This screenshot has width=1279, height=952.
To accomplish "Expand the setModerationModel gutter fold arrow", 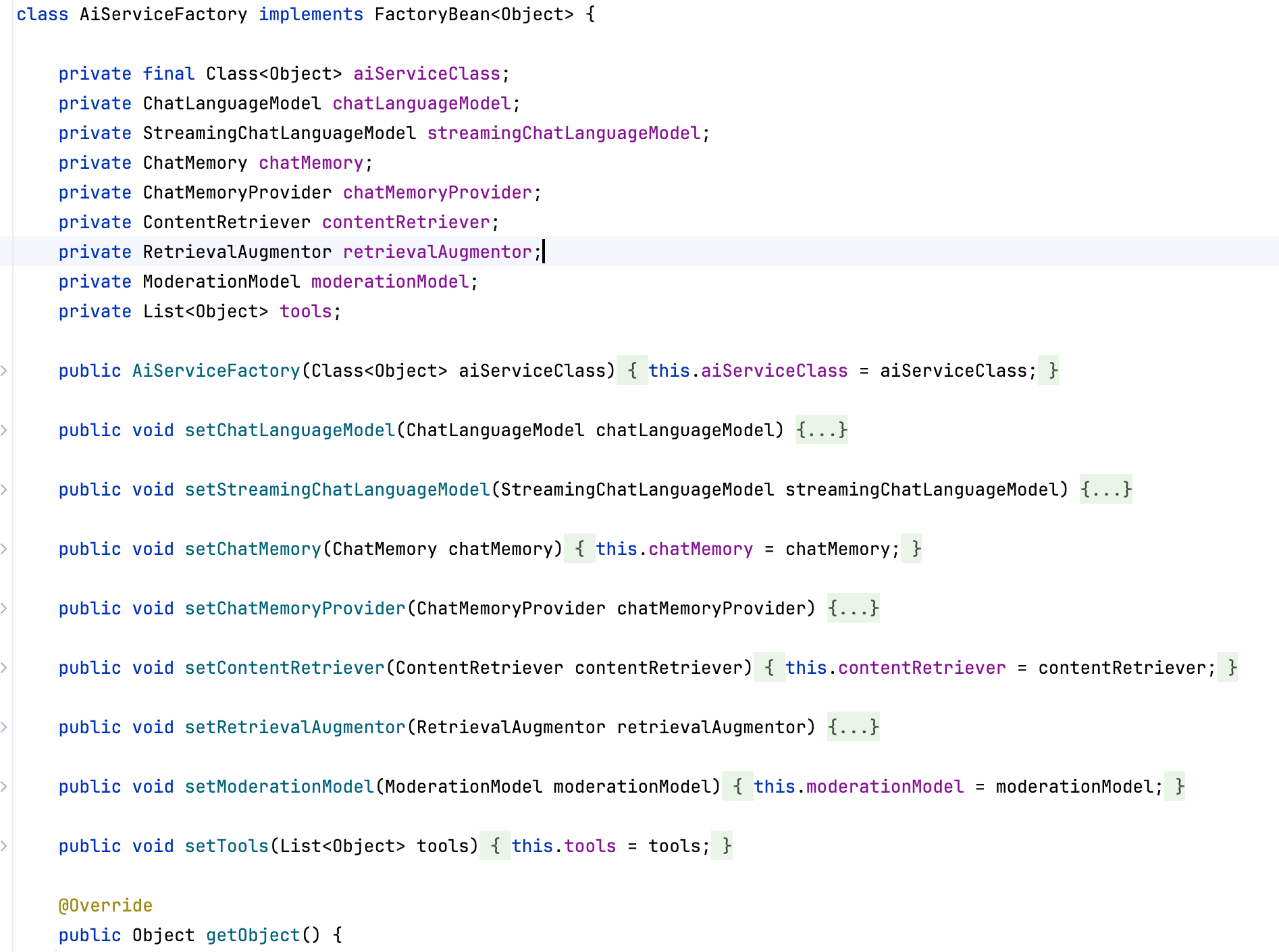I will [4, 786].
